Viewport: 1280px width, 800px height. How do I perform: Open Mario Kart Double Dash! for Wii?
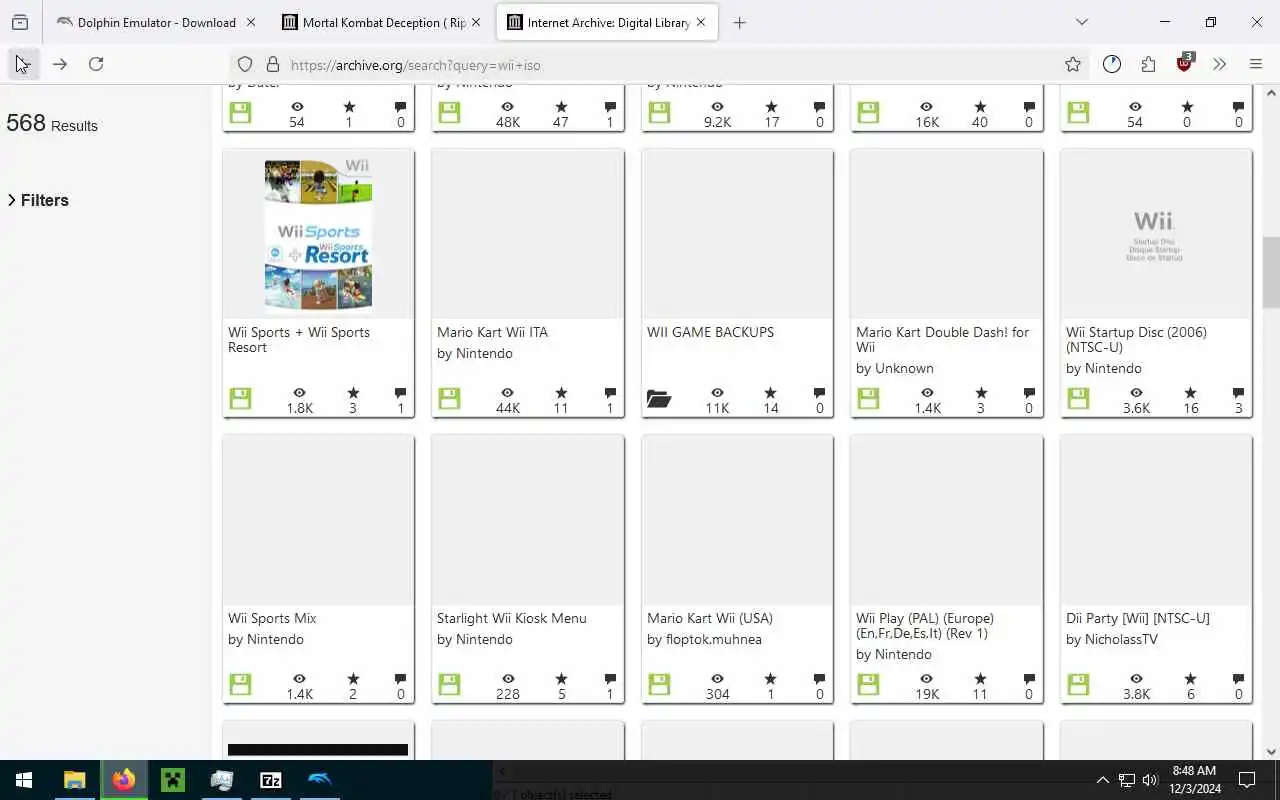[942, 340]
